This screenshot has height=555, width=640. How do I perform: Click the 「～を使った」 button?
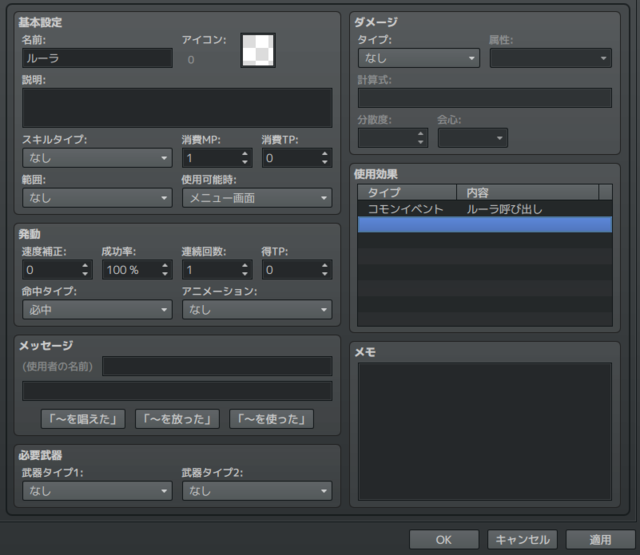(x=271, y=419)
